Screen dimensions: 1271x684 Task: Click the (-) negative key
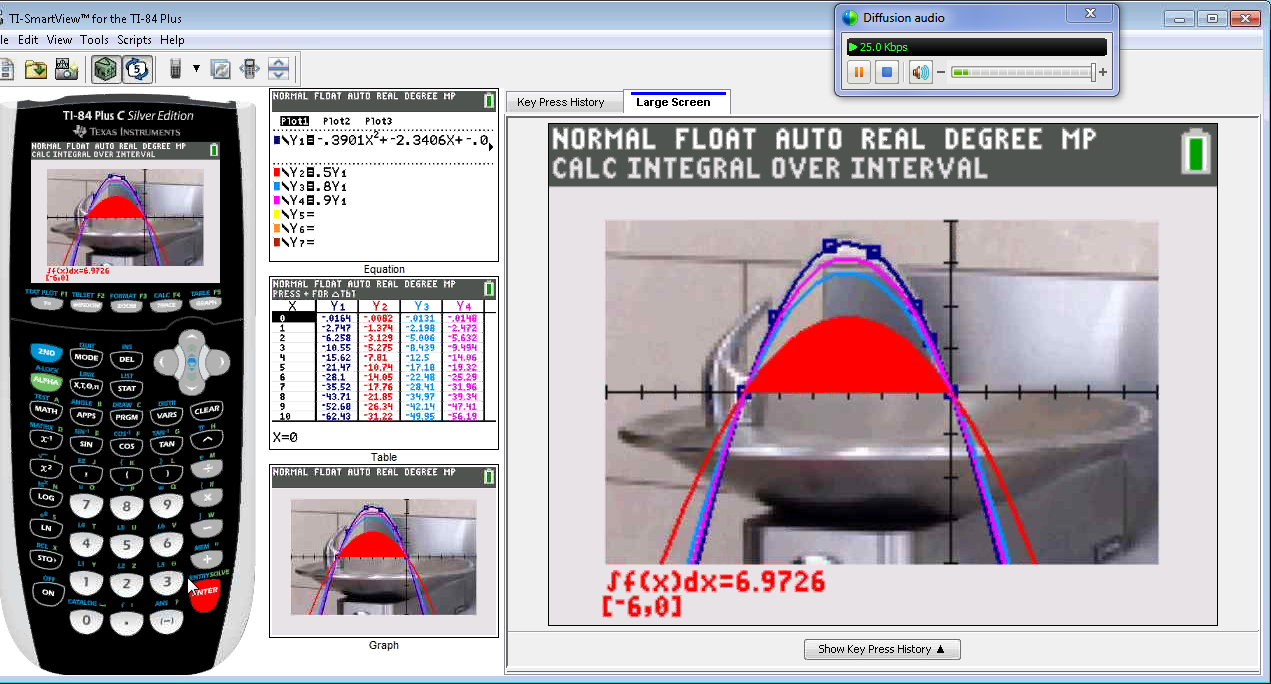(x=167, y=621)
